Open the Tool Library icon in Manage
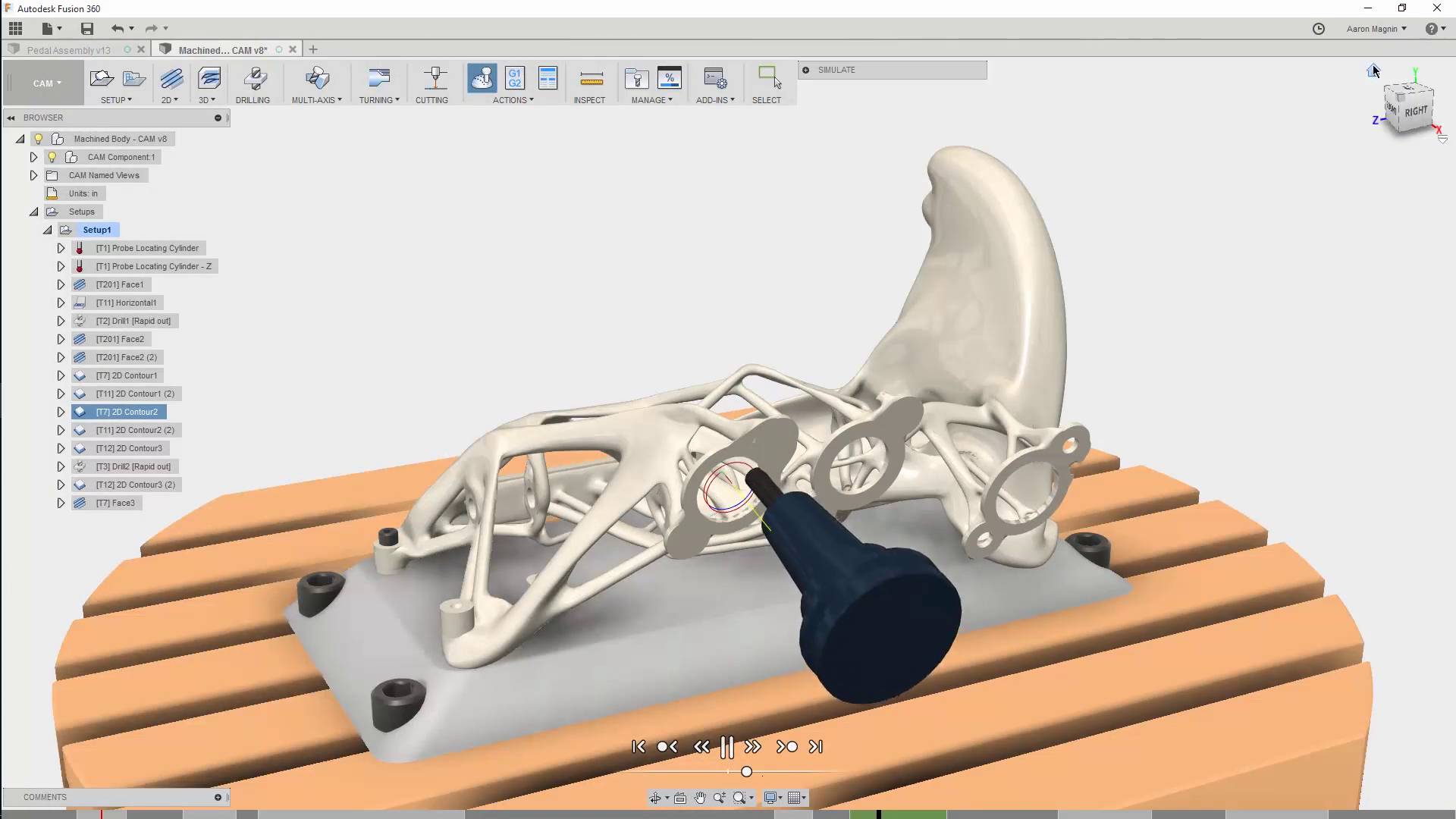The width and height of the screenshot is (1456, 819). [x=636, y=78]
